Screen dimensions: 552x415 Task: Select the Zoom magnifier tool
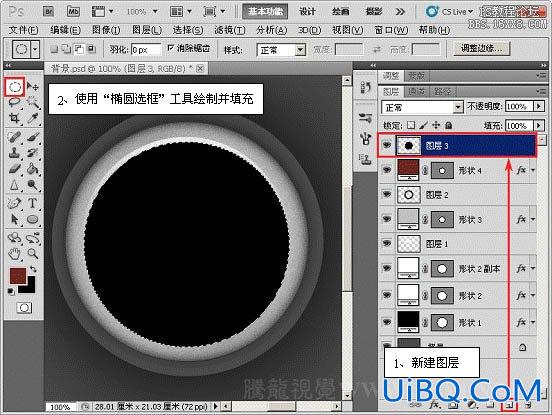pos(33,253)
